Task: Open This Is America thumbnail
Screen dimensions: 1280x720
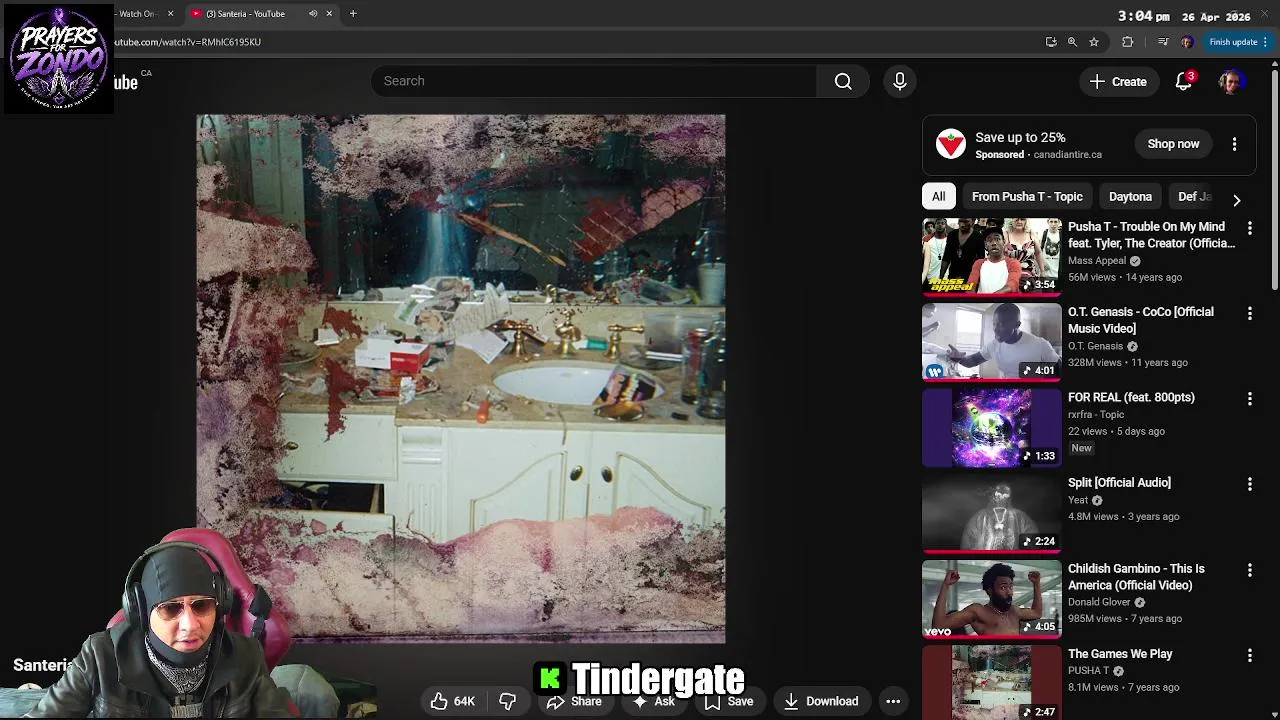Action: point(991,599)
